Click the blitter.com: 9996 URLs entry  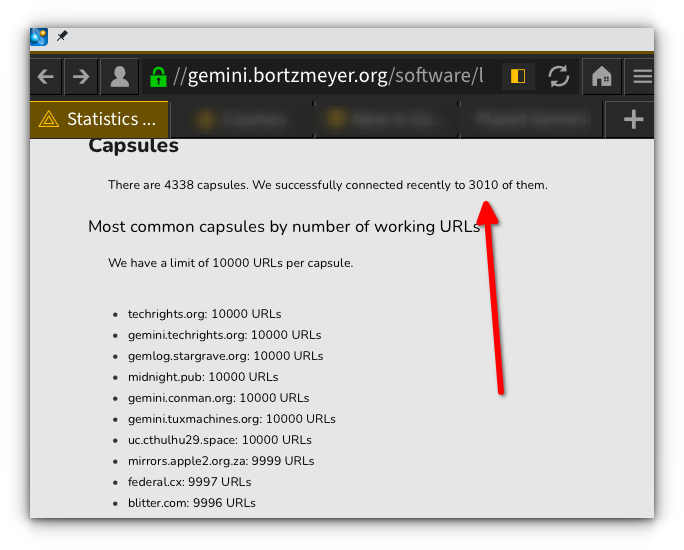pos(192,503)
